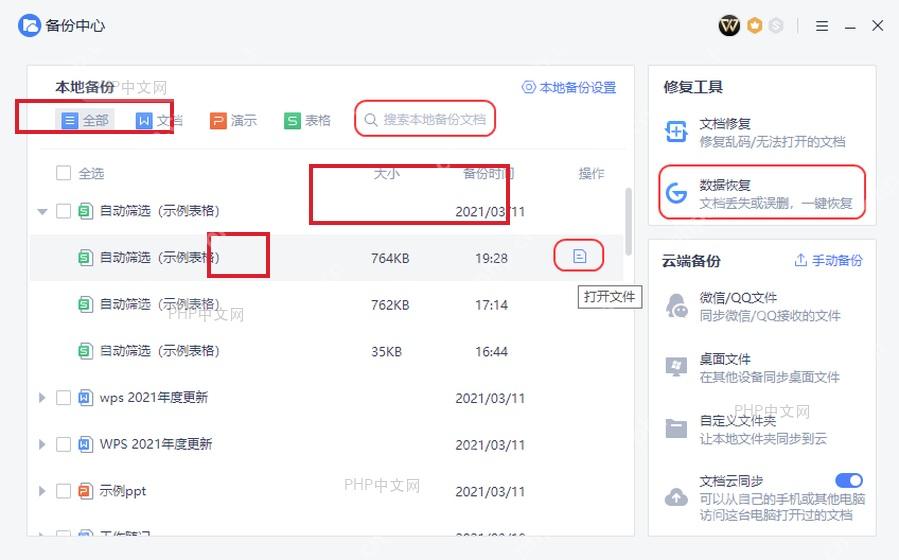Select the 文档 filter tab
Image resolution: width=899 pixels, height=560 pixels.
(159, 120)
